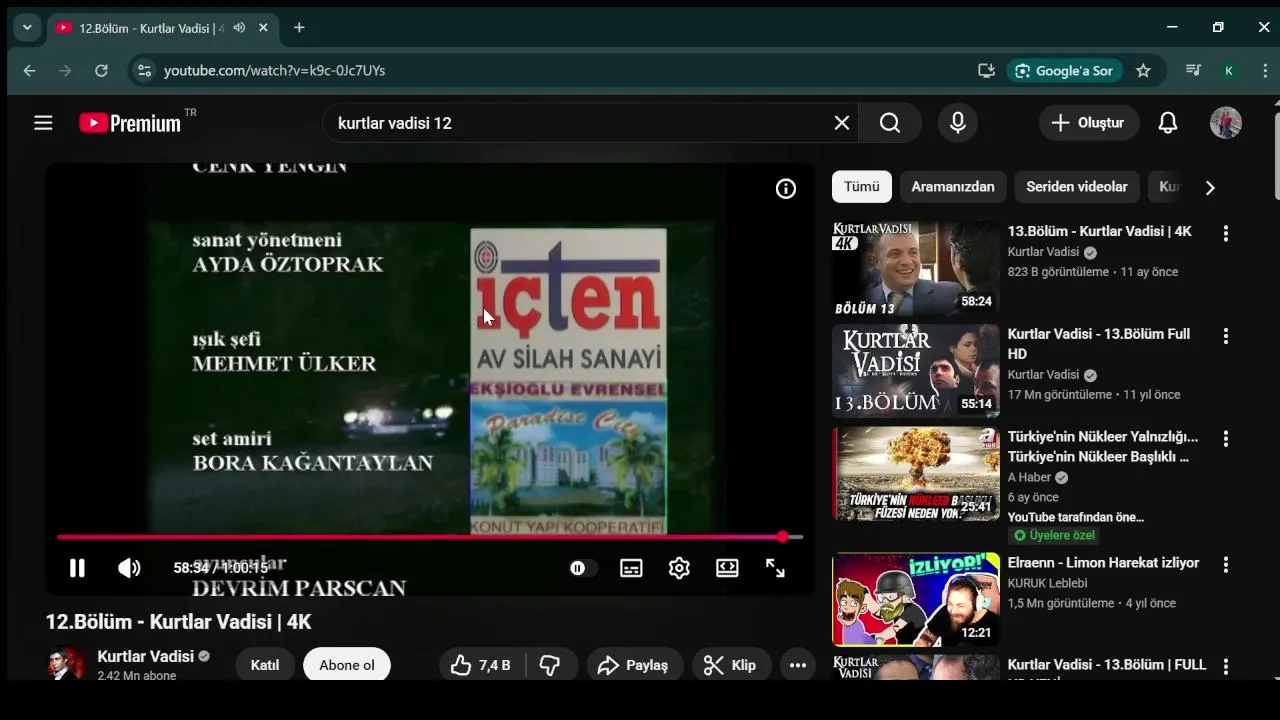Open options for Elraenn Limon Harekat video

pyautogui.click(x=1226, y=565)
